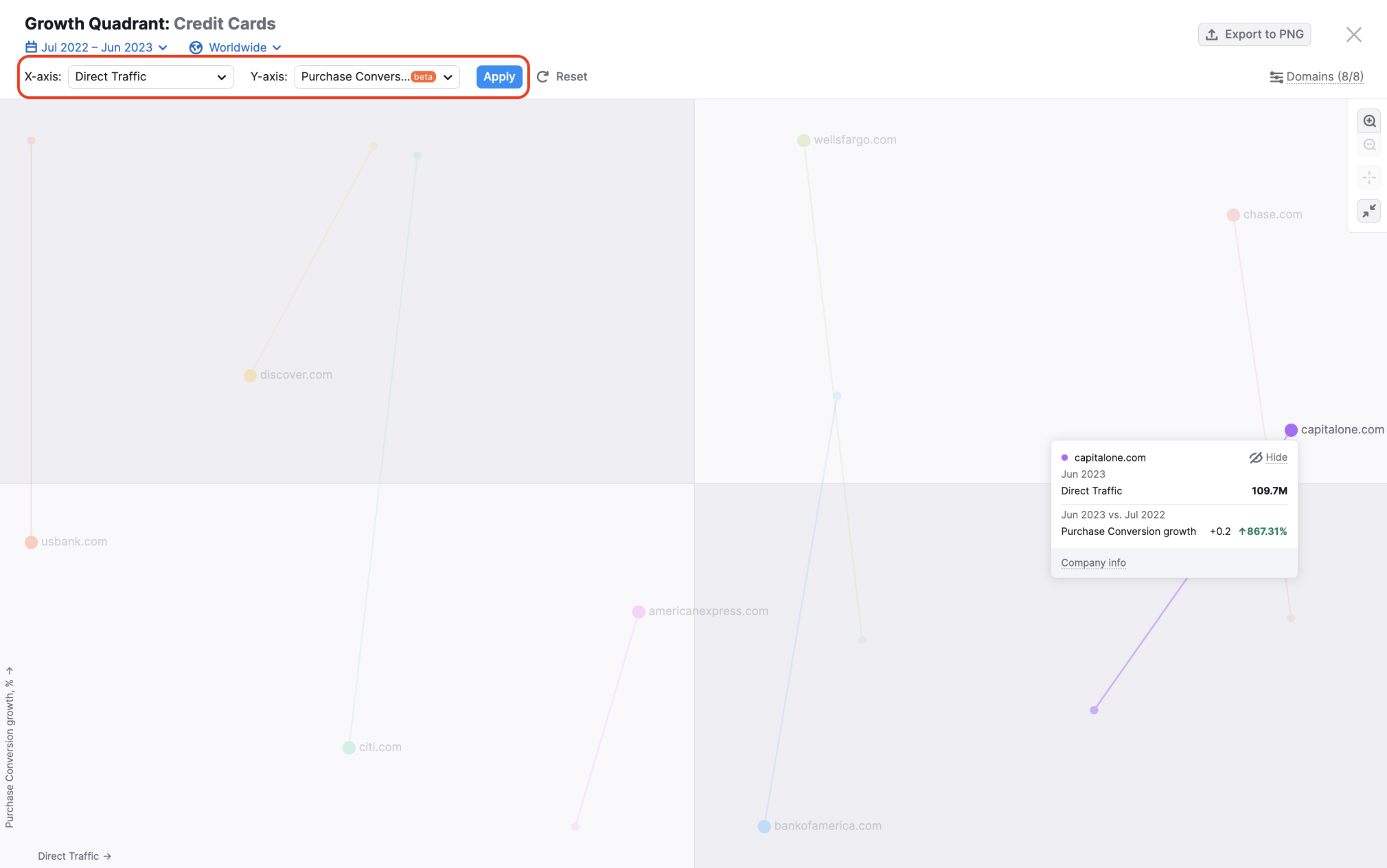
Task: Click the zoom out magnifier icon
Action: tap(1369, 145)
